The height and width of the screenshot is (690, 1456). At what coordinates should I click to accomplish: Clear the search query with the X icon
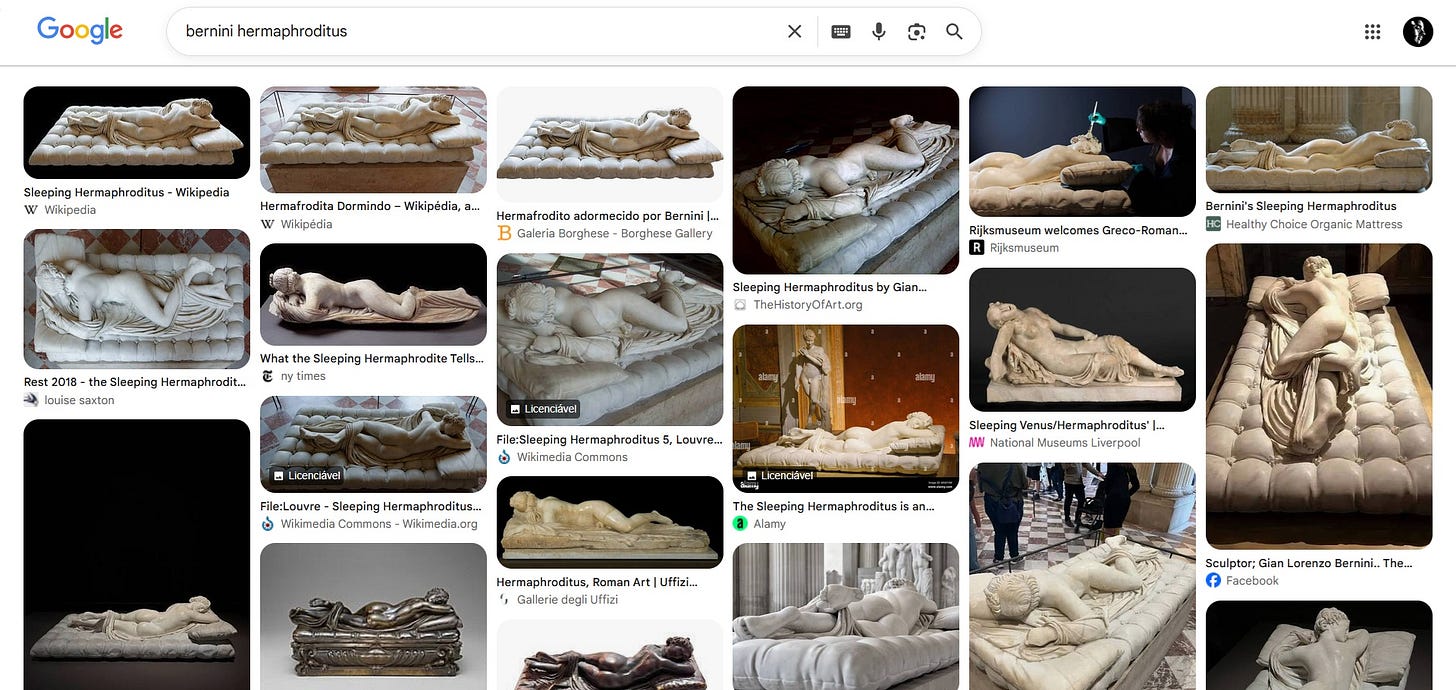795,31
